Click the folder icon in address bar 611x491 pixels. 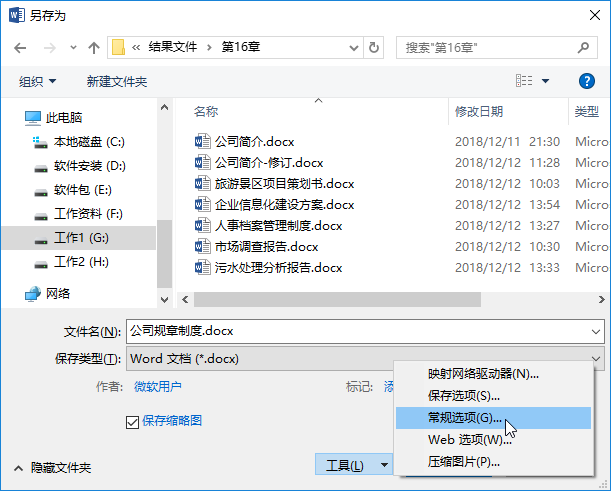point(118,48)
